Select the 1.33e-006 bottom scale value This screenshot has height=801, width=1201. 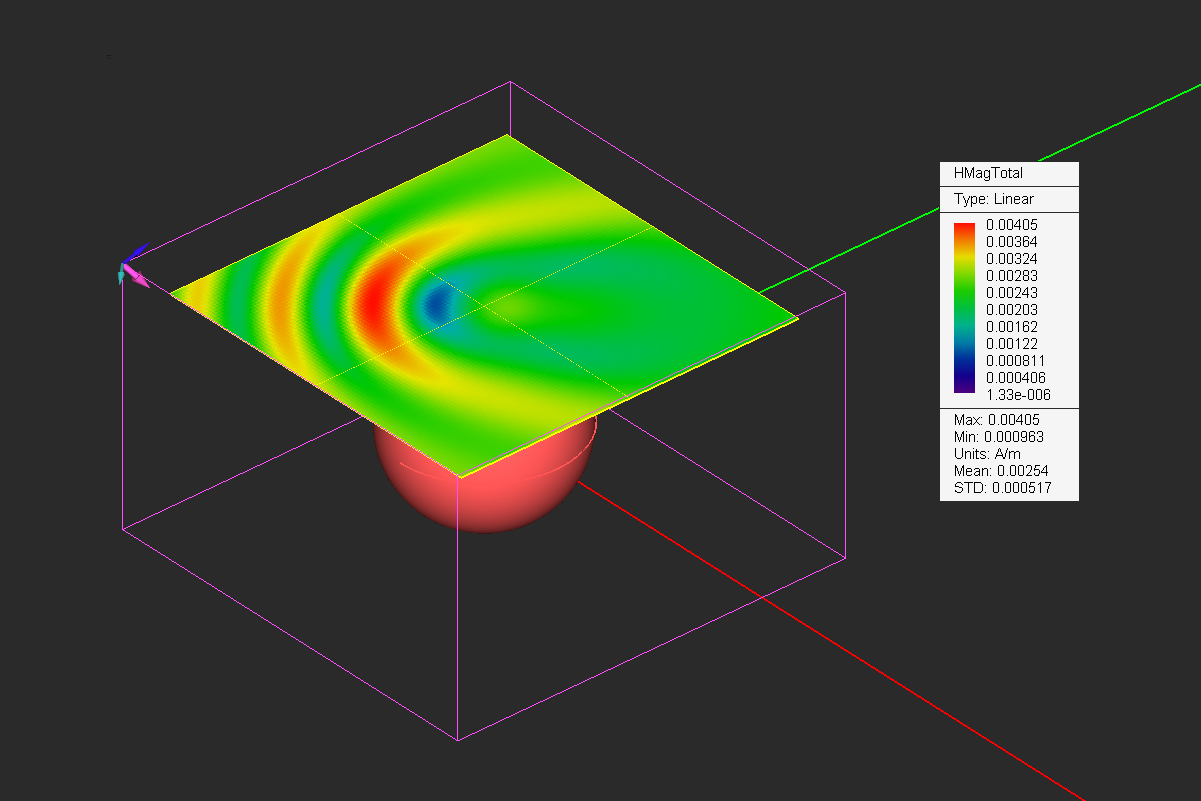(1018, 394)
